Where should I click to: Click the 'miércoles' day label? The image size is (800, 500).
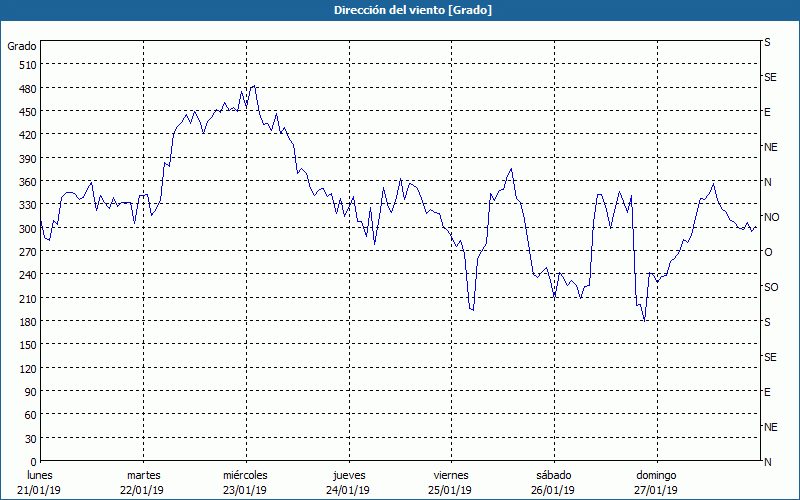point(245,476)
